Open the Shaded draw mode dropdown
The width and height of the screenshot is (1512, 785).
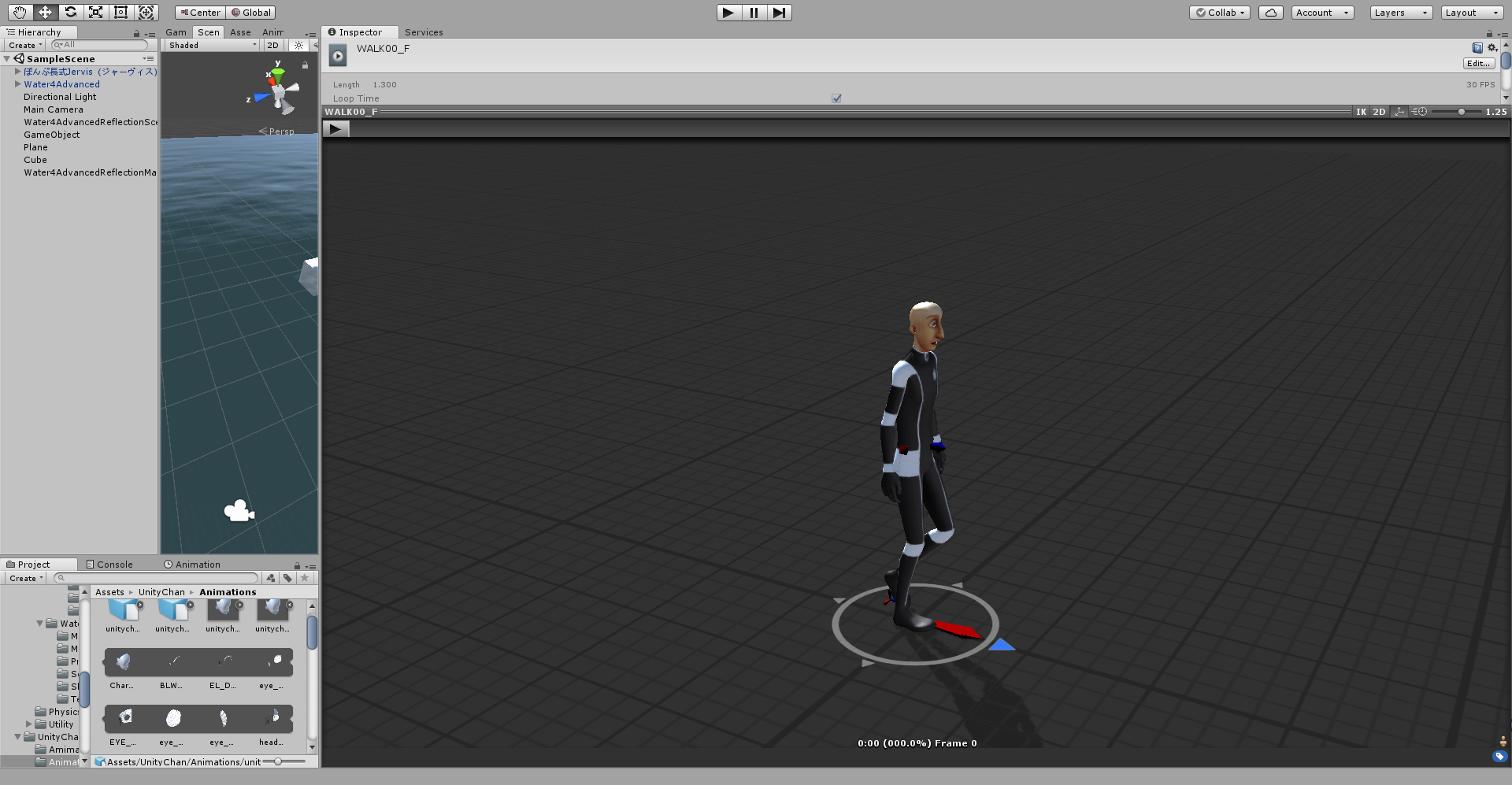[212, 45]
